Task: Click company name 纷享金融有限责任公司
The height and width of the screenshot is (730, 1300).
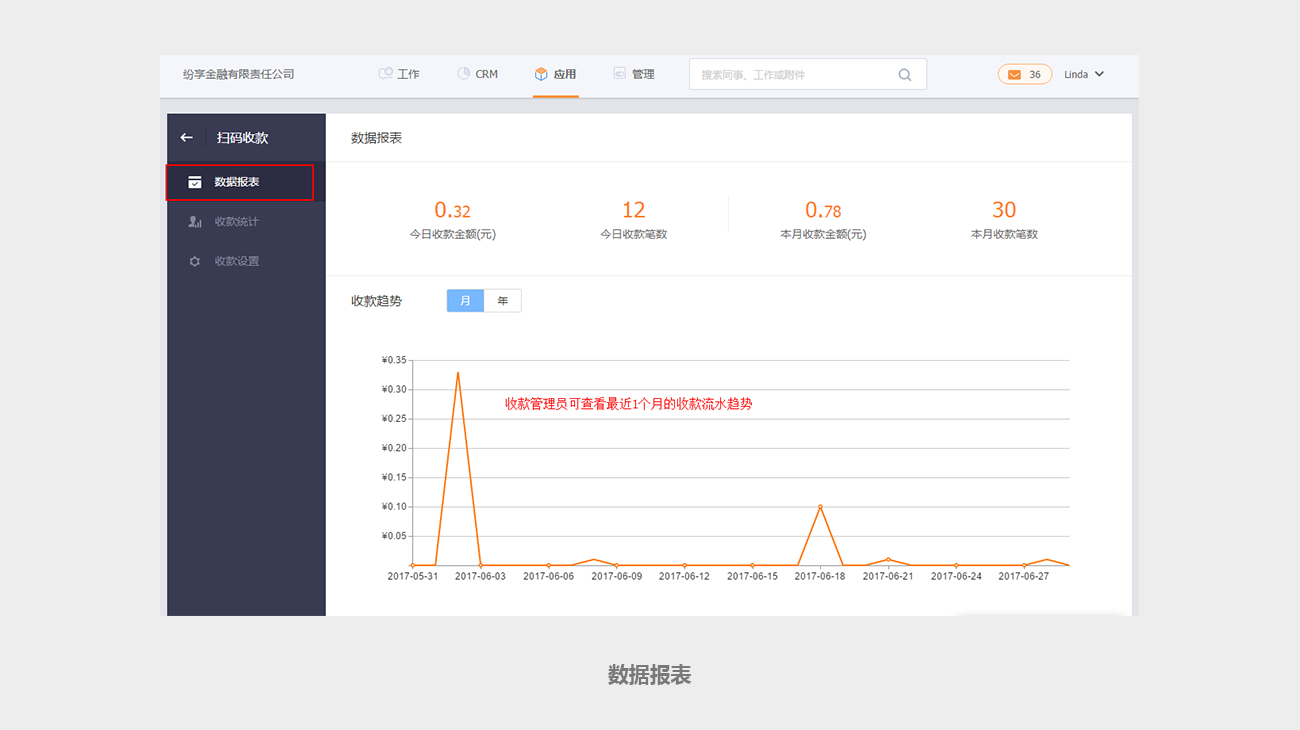Action: 239,75
